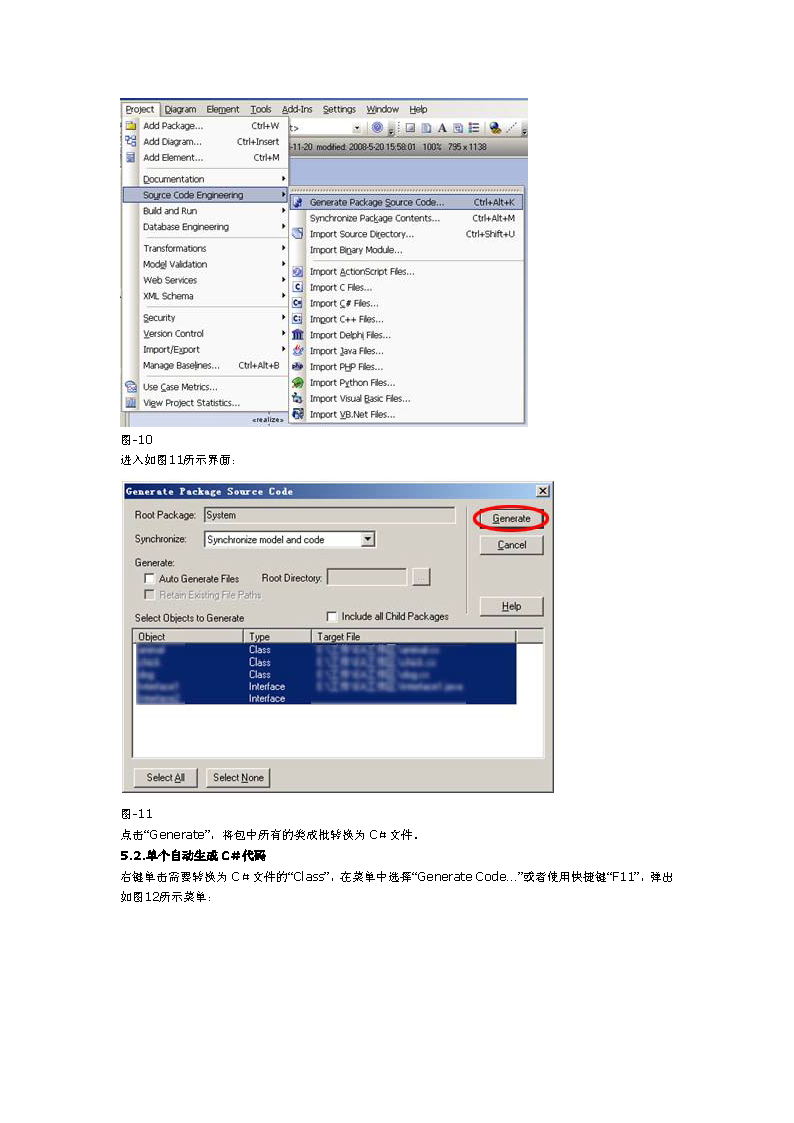
Task: Close the Generate Package Source Code dialog
Action: point(543,491)
